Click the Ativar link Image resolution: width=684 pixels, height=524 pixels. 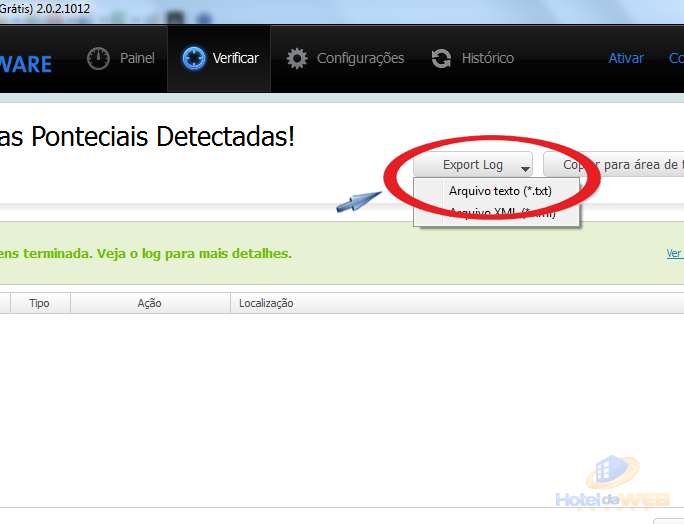click(x=626, y=58)
